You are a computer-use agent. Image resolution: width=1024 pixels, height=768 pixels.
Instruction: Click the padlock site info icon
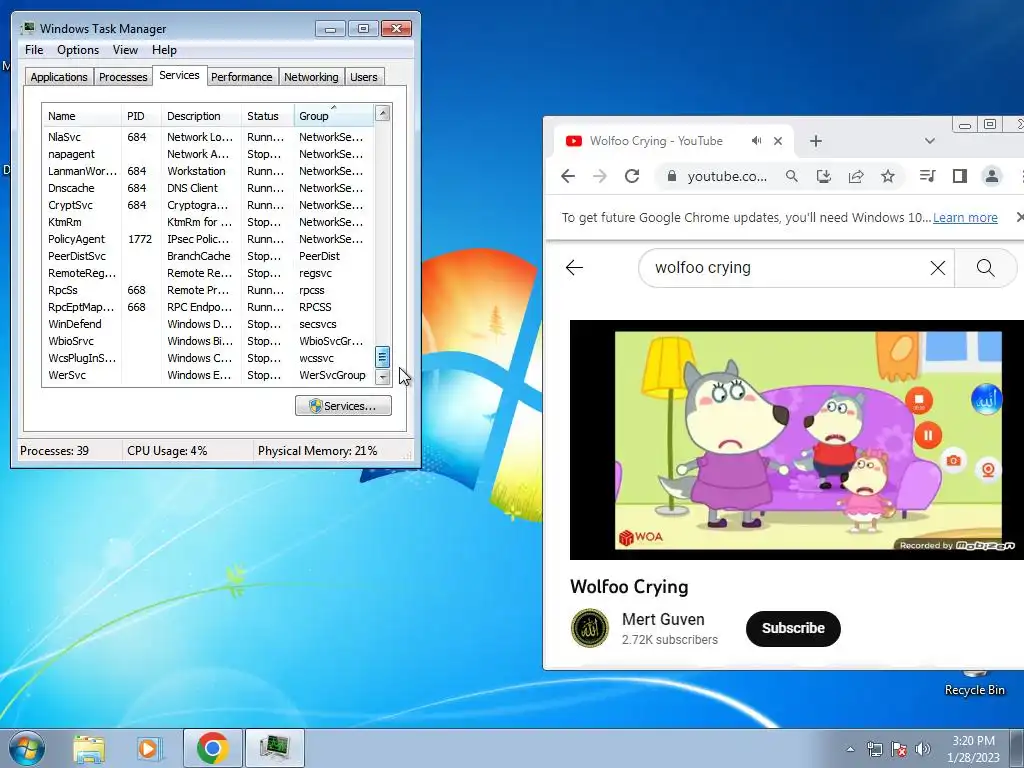[671, 176]
